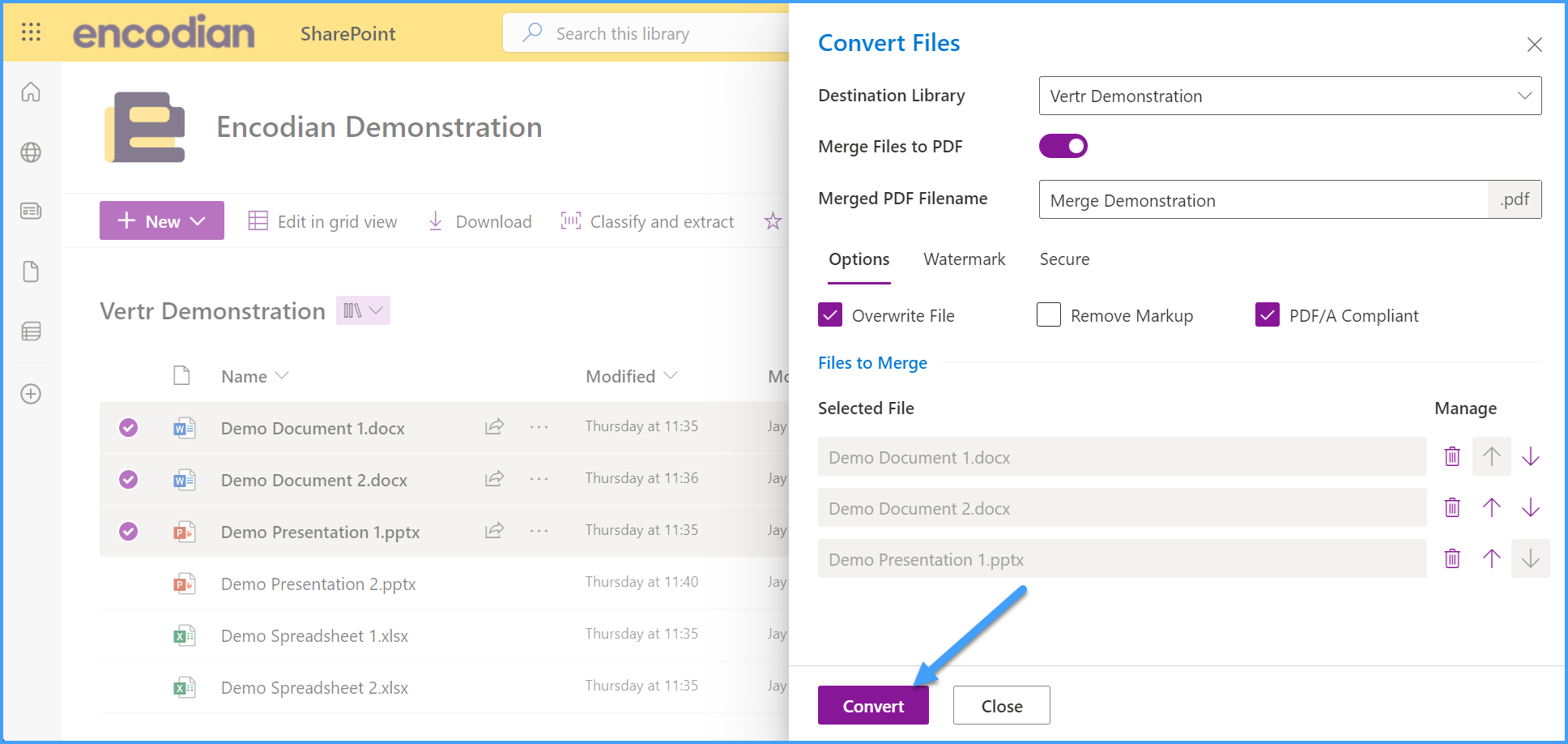Share Demo Document 2.docx
1568x744 pixels.
(x=494, y=478)
